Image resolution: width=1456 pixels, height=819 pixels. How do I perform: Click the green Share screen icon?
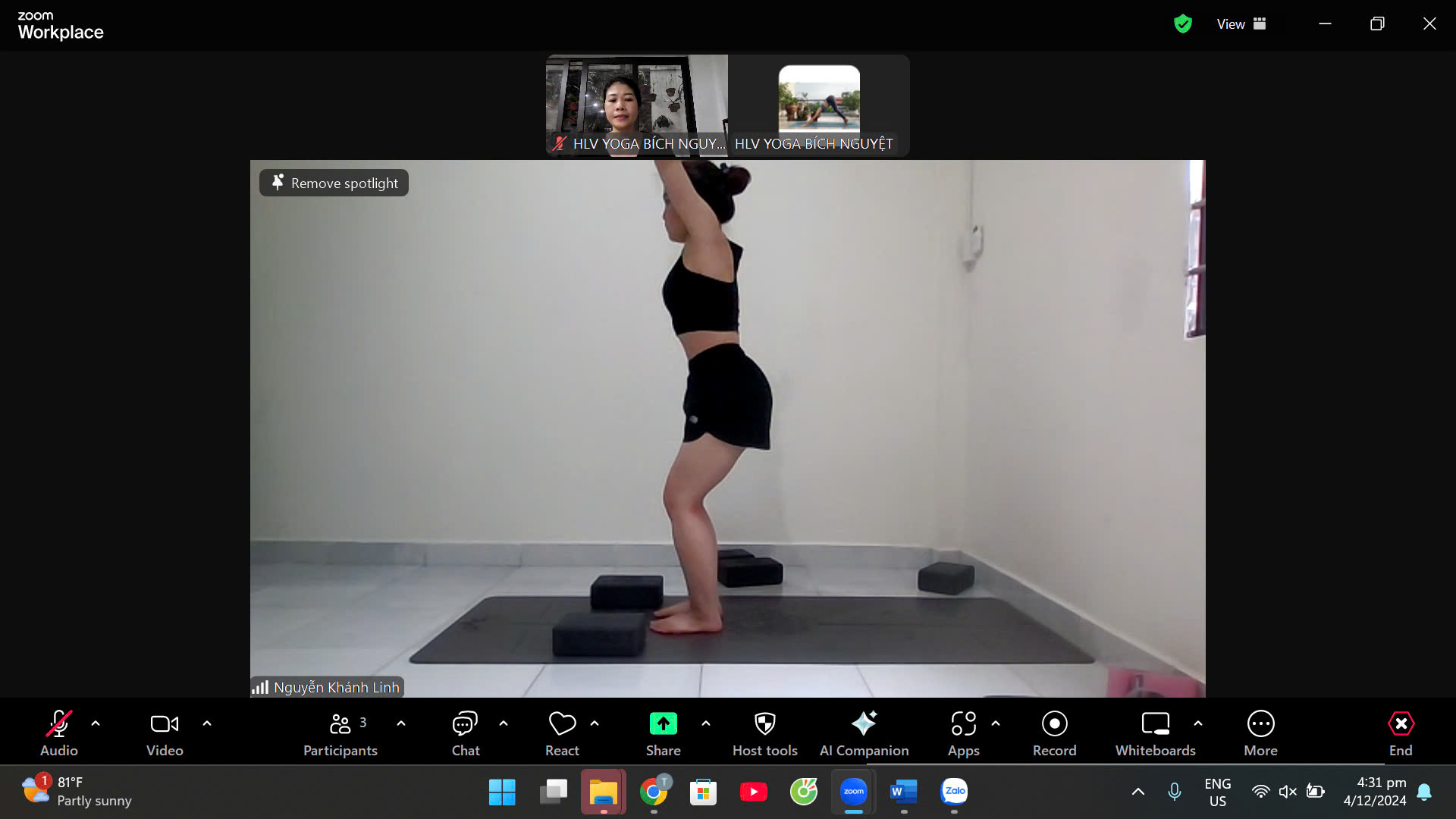[x=663, y=724]
